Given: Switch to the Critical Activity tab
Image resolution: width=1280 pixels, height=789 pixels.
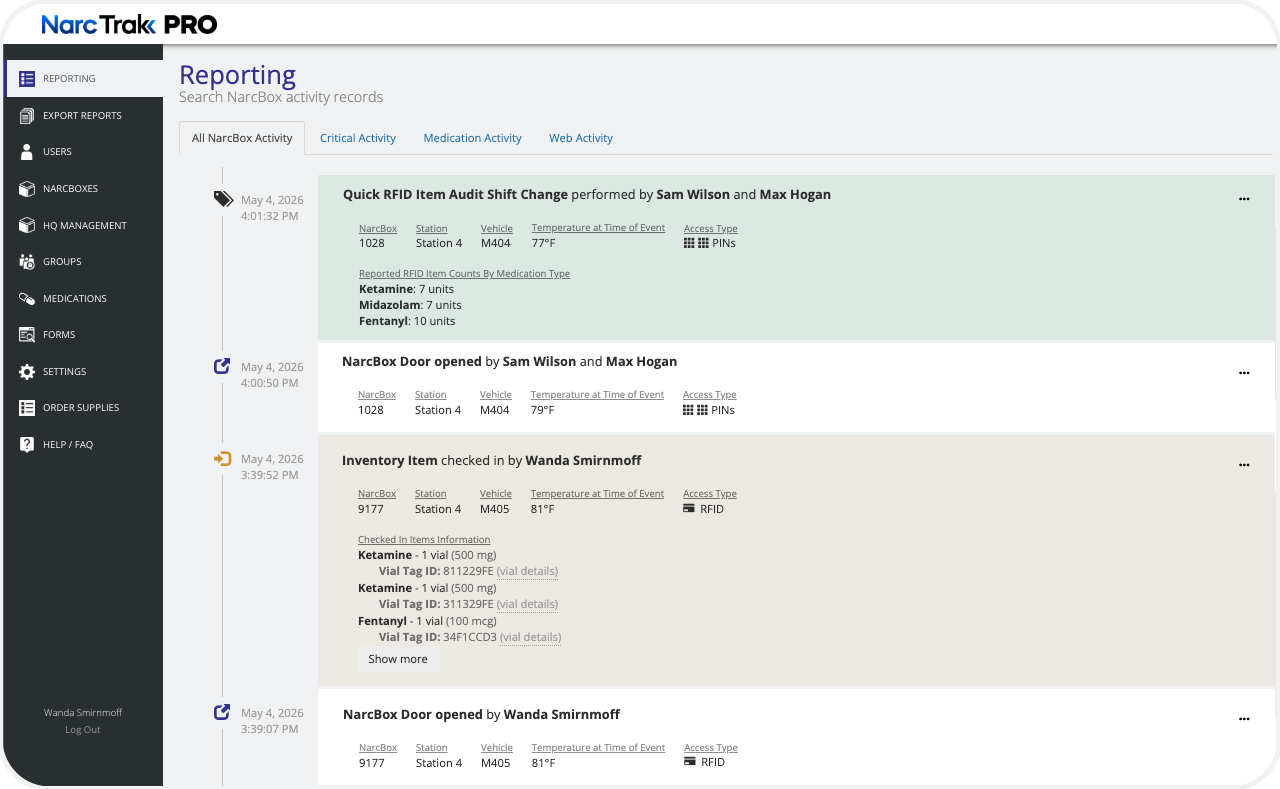Looking at the screenshot, I should click(x=358, y=138).
